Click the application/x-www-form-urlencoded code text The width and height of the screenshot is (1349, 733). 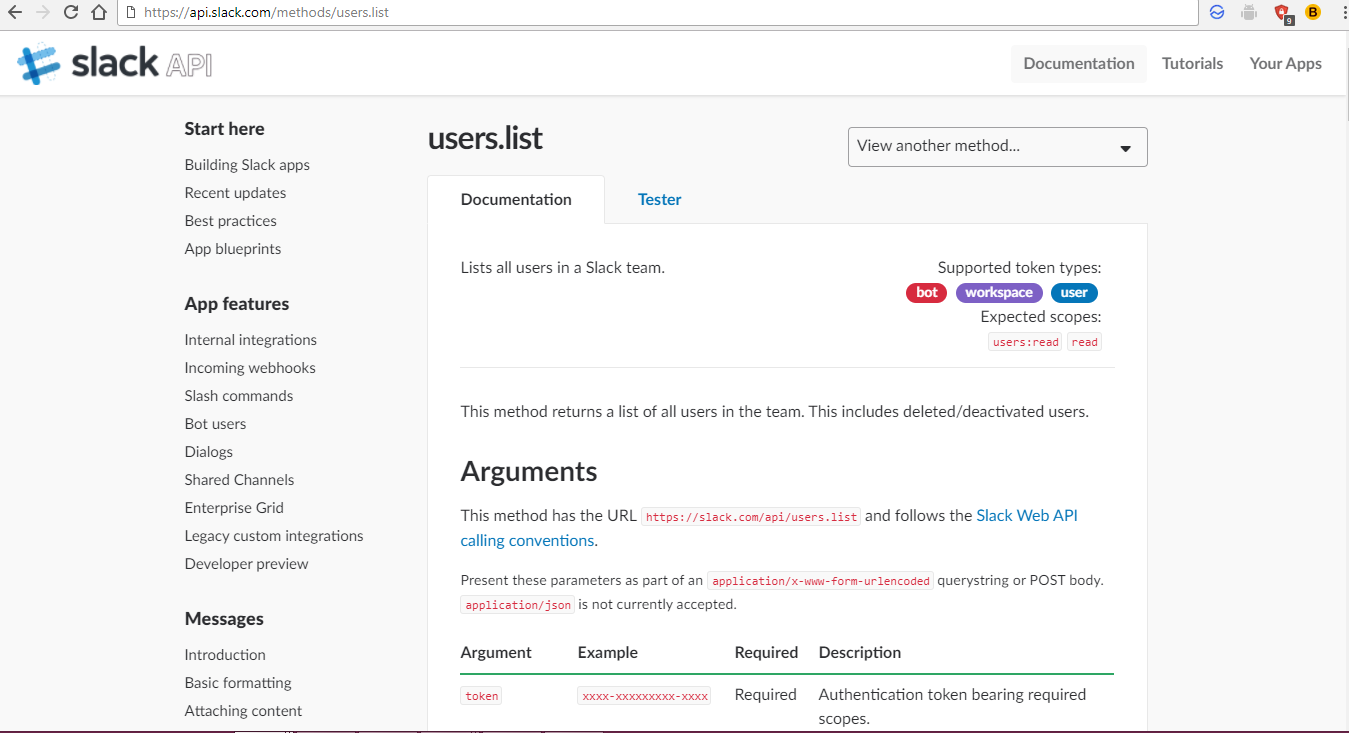point(820,581)
